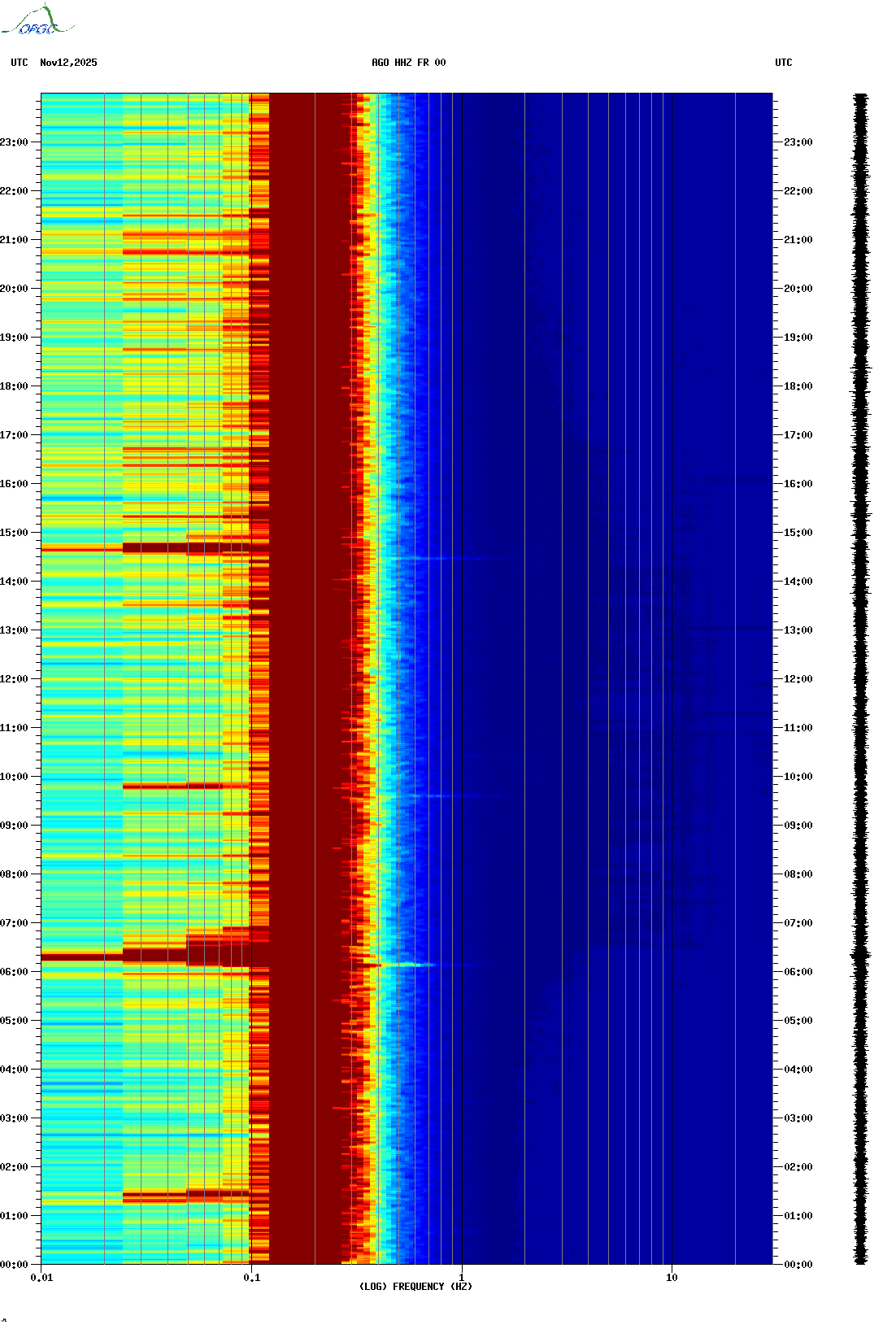Click the seismogram waveform trace strip
Screen dimensions: 896x1329
(860, 679)
